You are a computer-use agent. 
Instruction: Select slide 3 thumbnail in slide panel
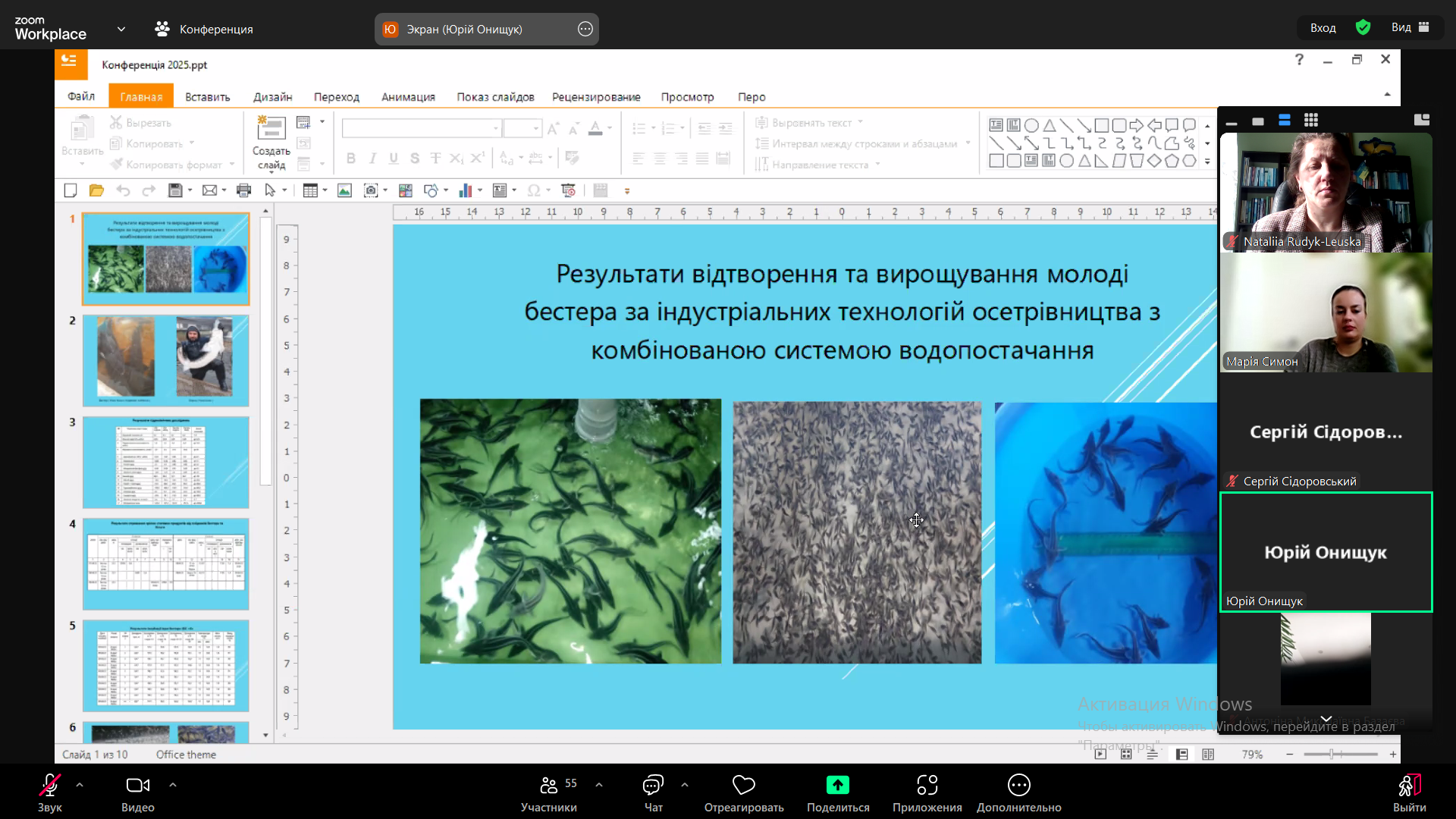tap(165, 462)
